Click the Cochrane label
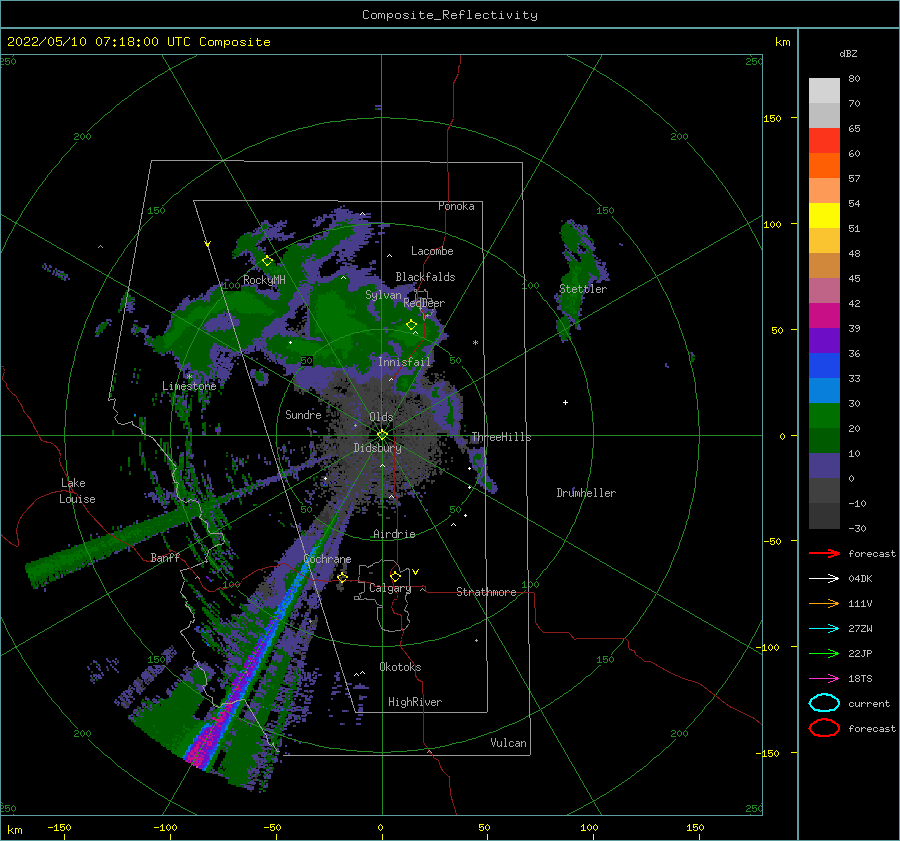The width and height of the screenshot is (900, 841). point(327,559)
